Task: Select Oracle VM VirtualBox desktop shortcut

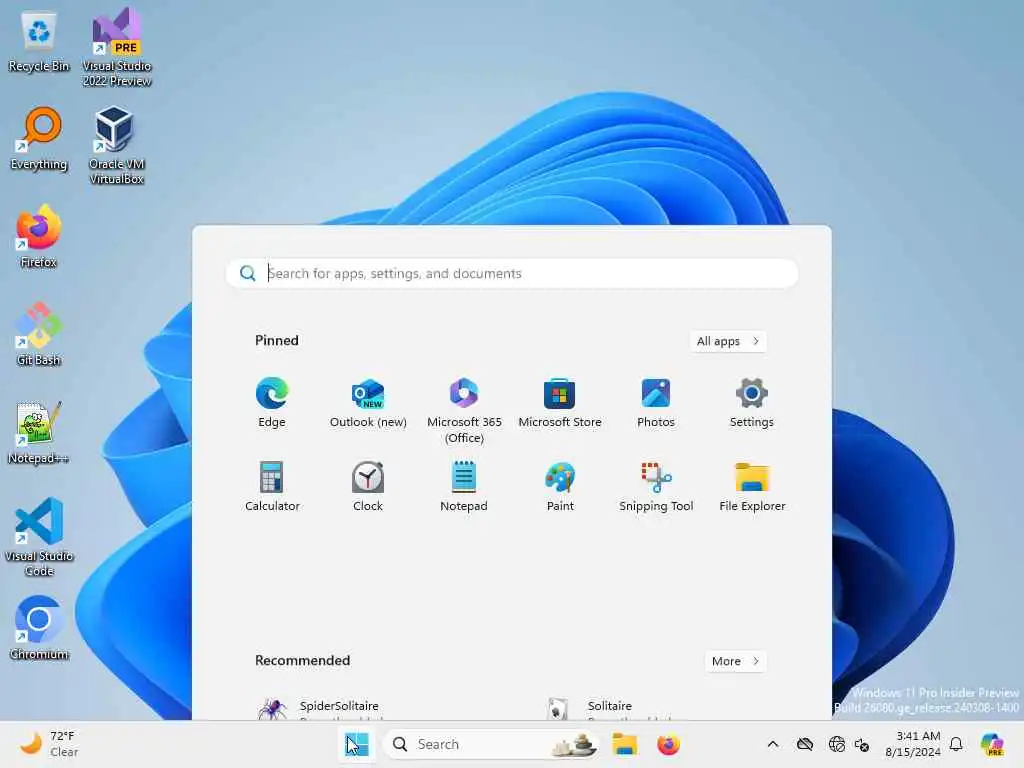Action: pyautogui.click(x=116, y=145)
